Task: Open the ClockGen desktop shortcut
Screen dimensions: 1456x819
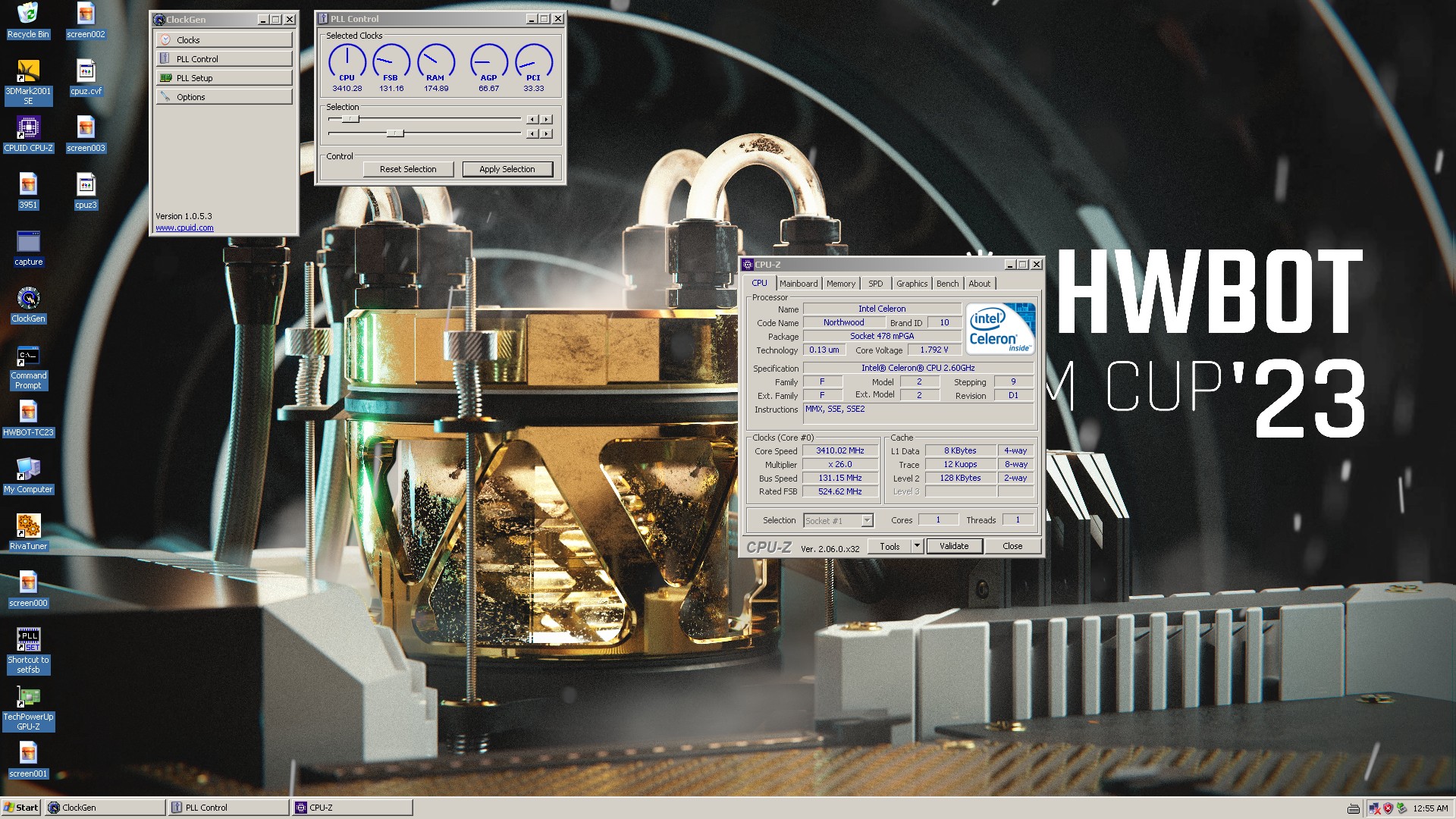Action: [x=28, y=305]
